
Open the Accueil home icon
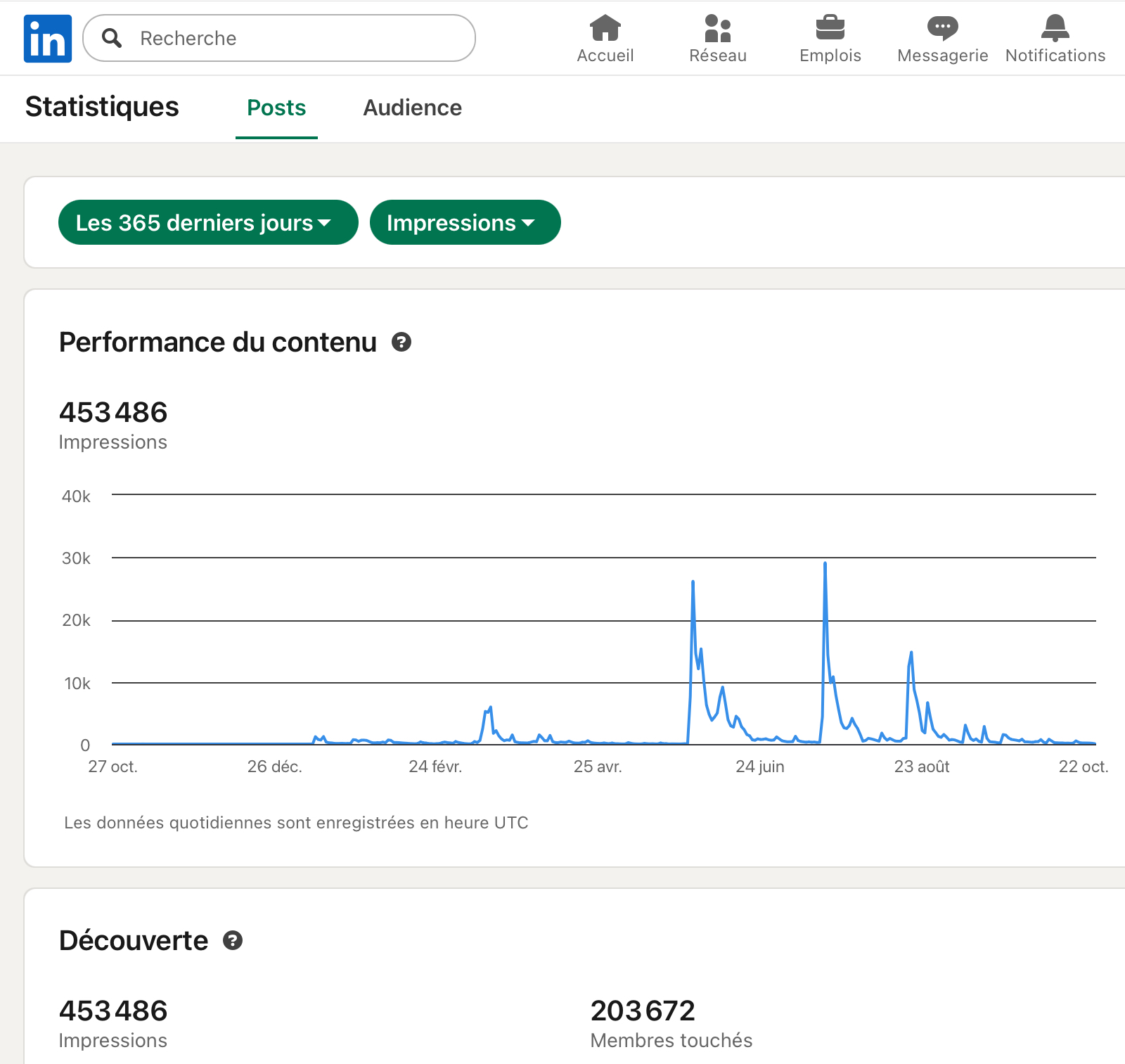605,29
